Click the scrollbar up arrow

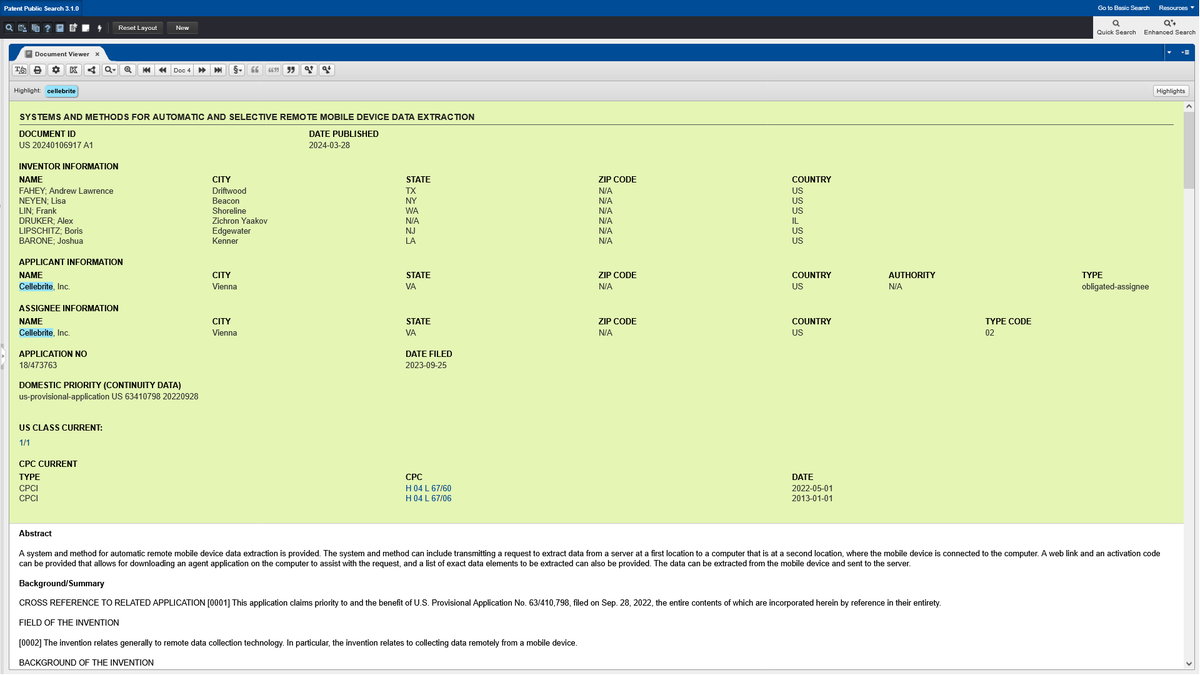pyautogui.click(x=1189, y=105)
